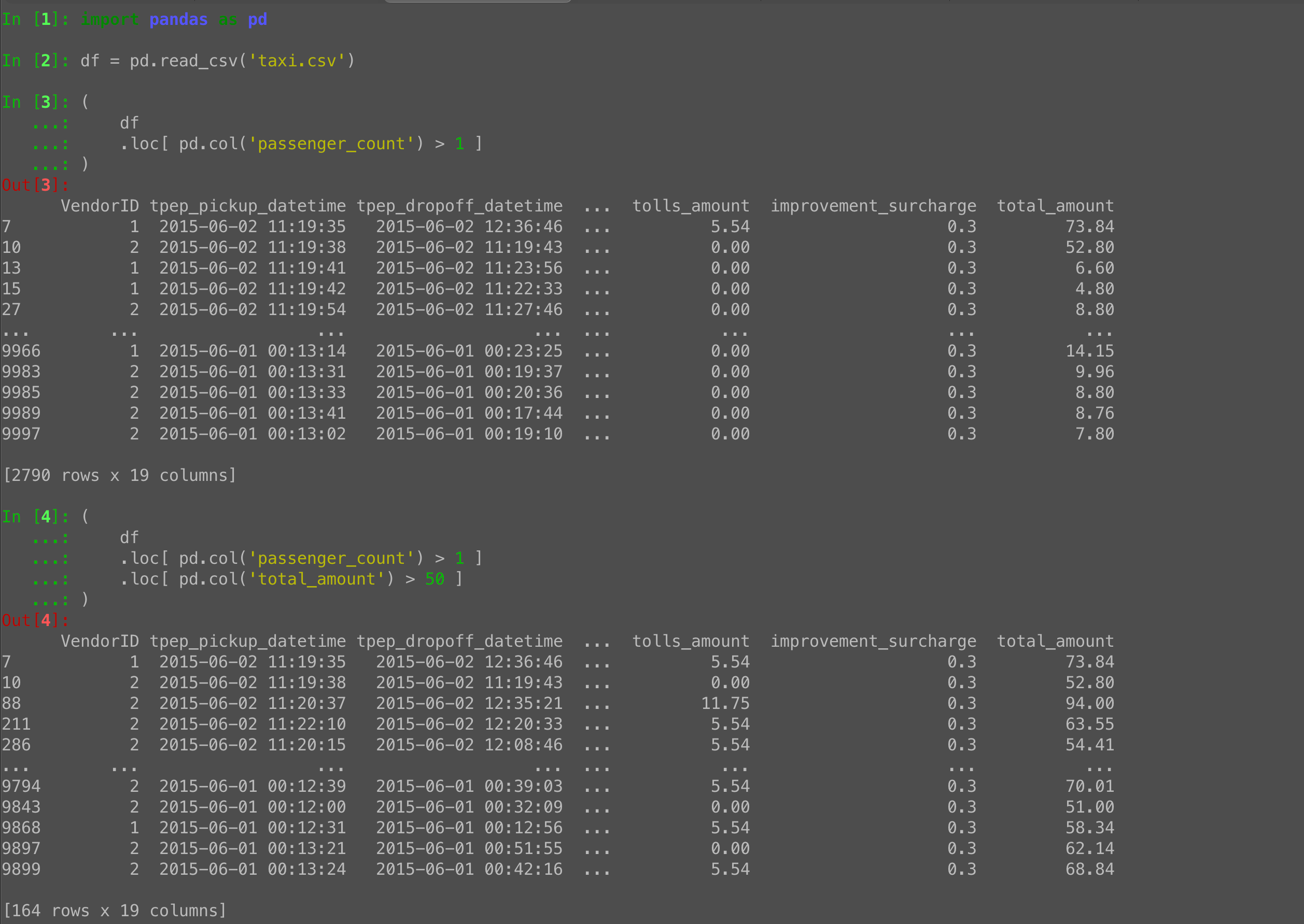Click row index 13 in Out[3]
The height and width of the screenshot is (924, 1304).
11,268
